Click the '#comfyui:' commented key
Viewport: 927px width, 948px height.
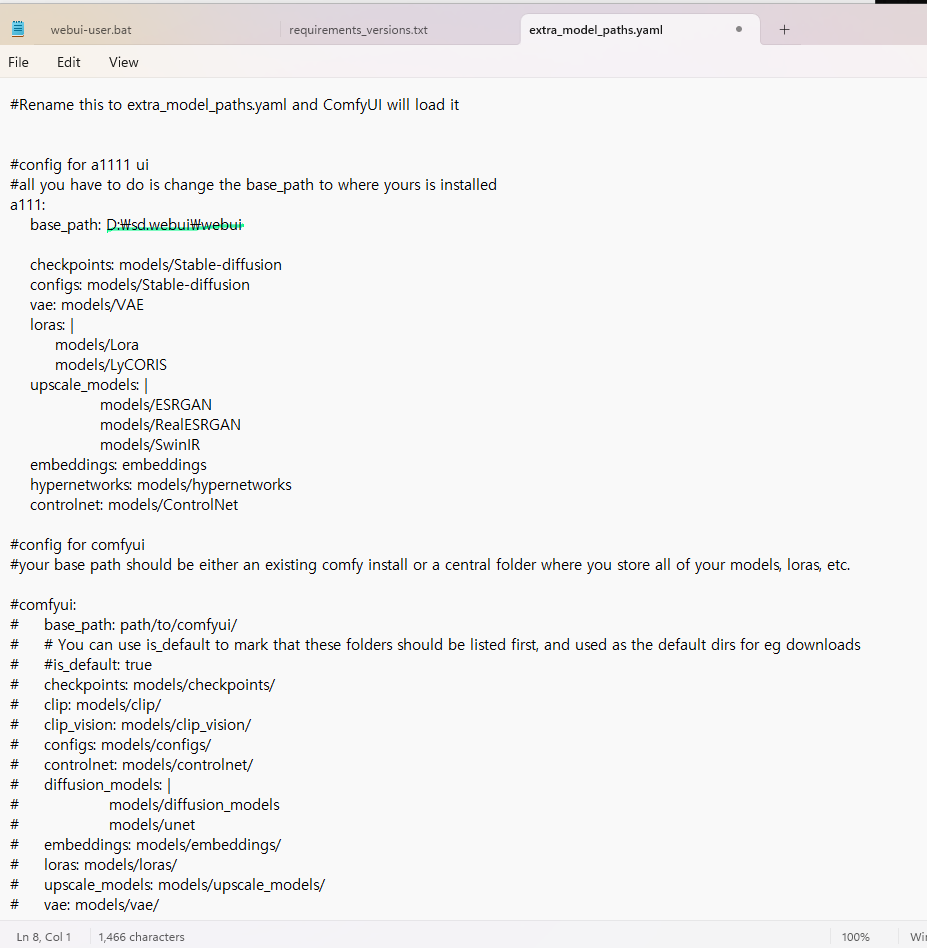coord(43,605)
